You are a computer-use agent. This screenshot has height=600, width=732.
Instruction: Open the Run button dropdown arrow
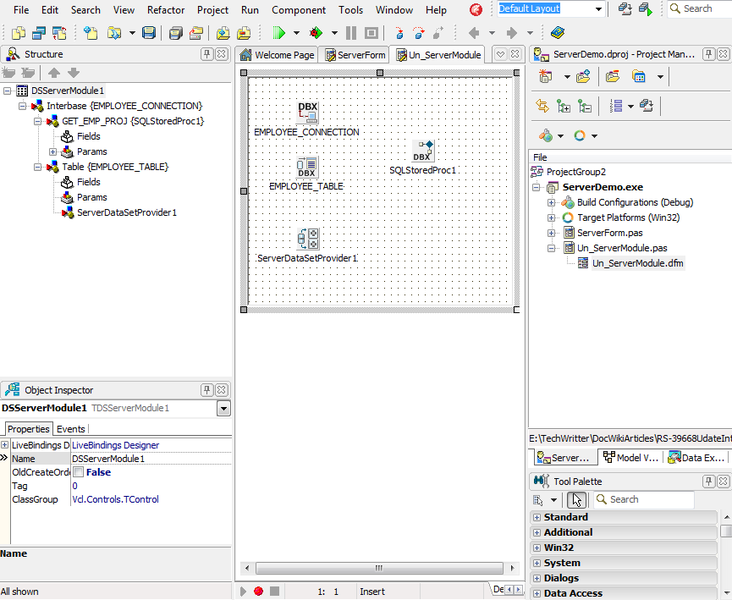tap(296, 33)
